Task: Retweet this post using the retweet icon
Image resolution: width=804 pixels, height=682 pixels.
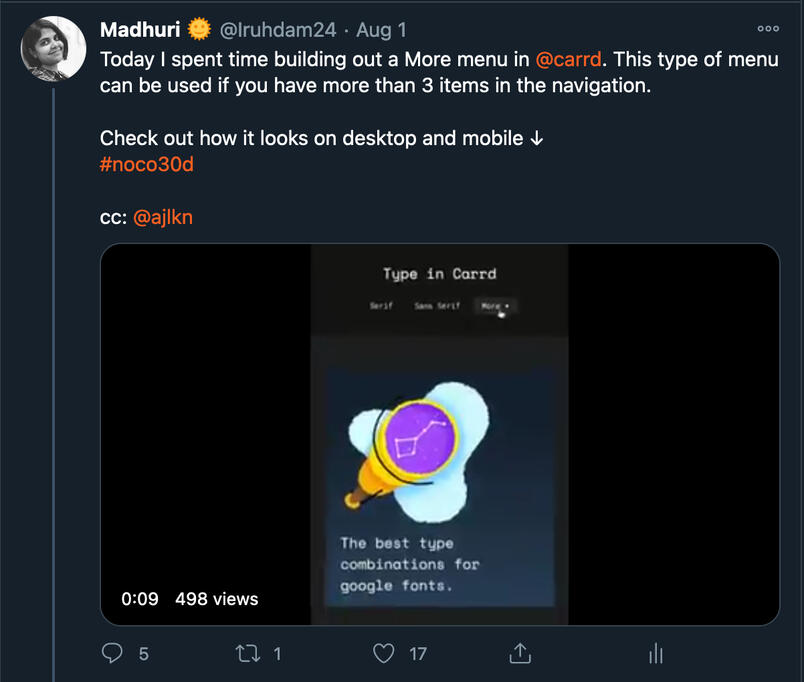Action: tap(244, 653)
